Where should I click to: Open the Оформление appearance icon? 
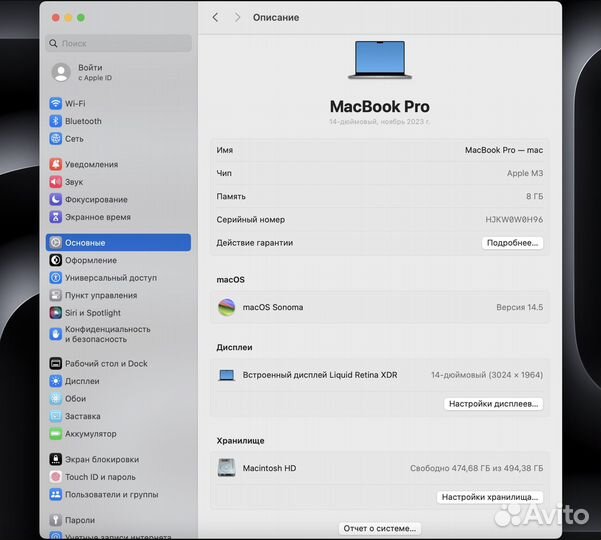coord(56,260)
